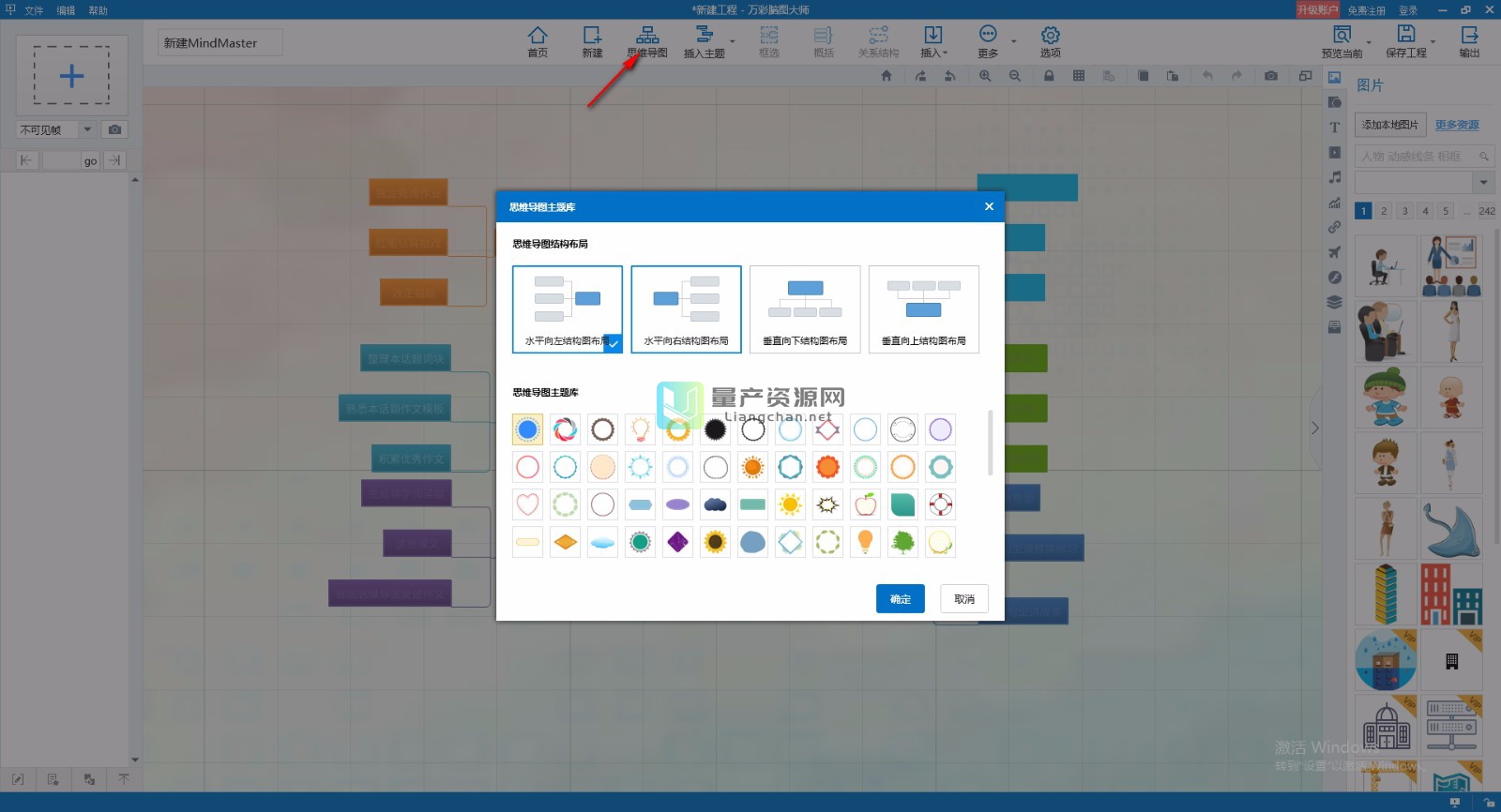This screenshot has width=1501, height=812.
Task: Open the 编辑 menu
Action: click(x=66, y=10)
